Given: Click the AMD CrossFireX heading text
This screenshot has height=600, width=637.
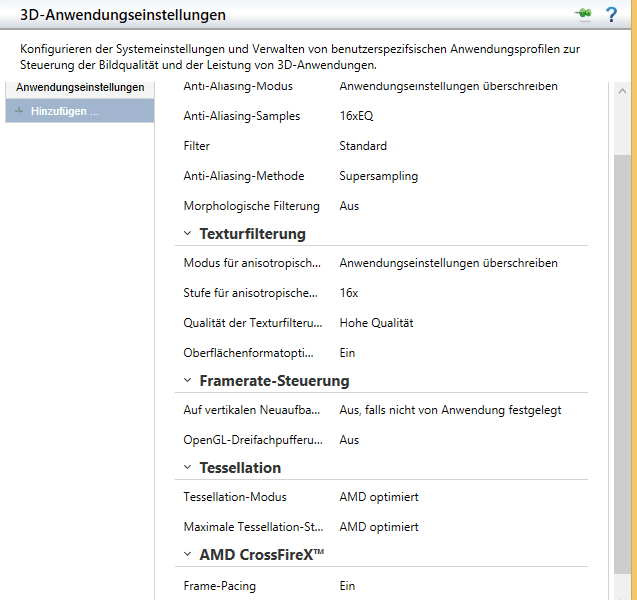Looking at the screenshot, I should [262, 555].
